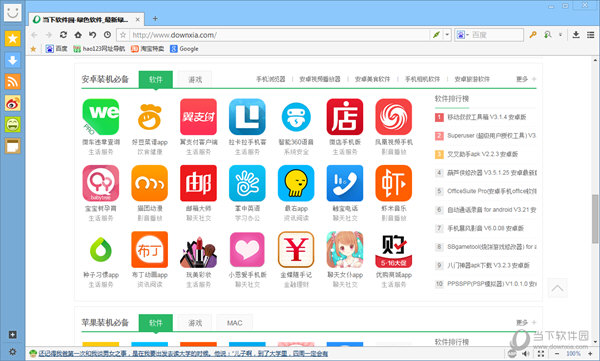Open the toolbar download manager icon

tap(576, 35)
